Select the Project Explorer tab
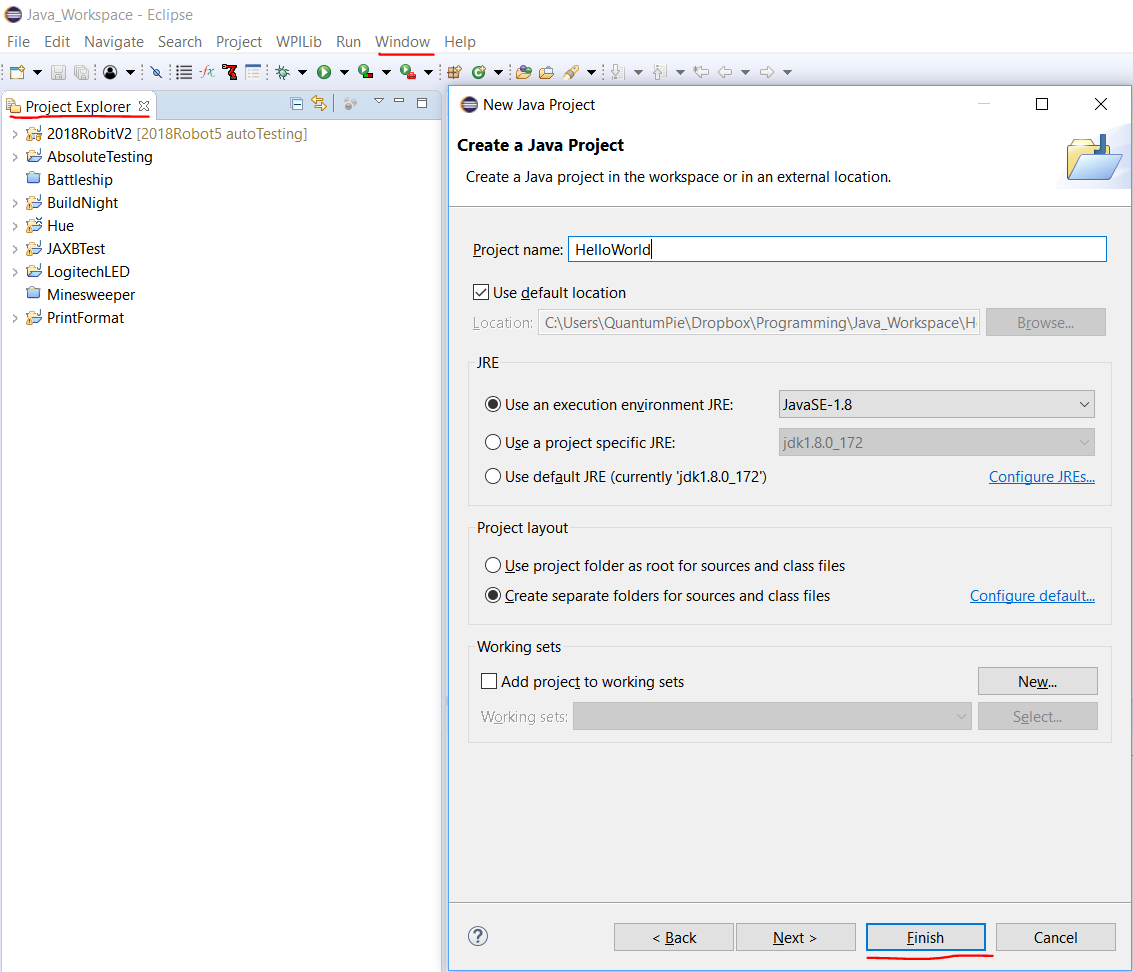This screenshot has width=1133, height=972. point(78,106)
